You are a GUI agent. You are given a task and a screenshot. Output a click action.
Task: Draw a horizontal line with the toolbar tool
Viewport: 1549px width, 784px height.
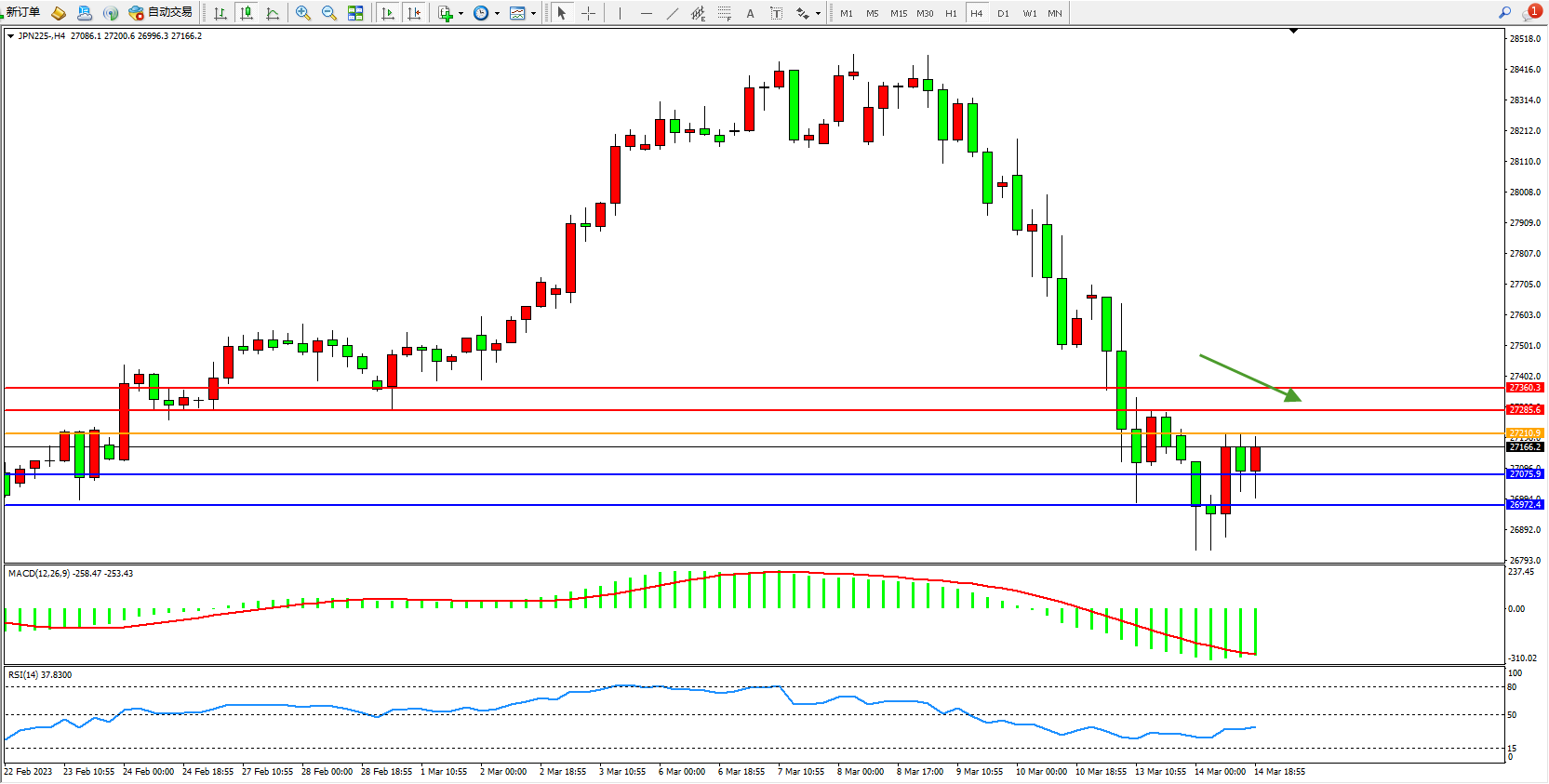point(646,13)
